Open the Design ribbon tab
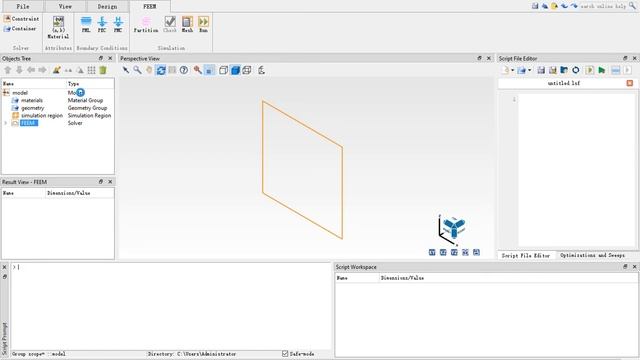 tap(107, 7)
